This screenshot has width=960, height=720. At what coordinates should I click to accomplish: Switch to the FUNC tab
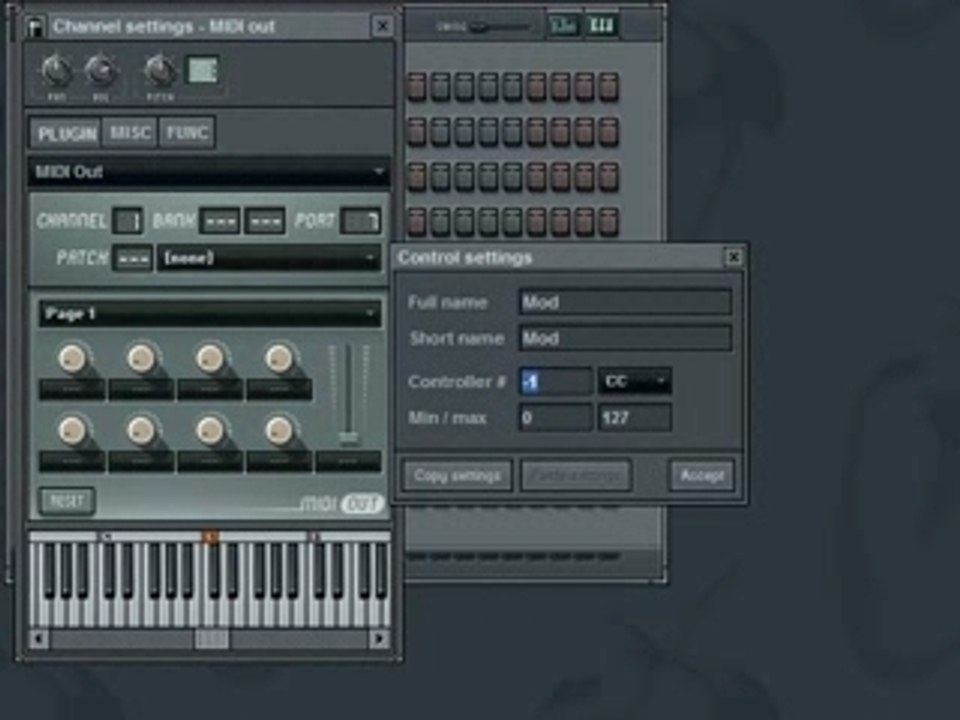click(x=187, y=133)
